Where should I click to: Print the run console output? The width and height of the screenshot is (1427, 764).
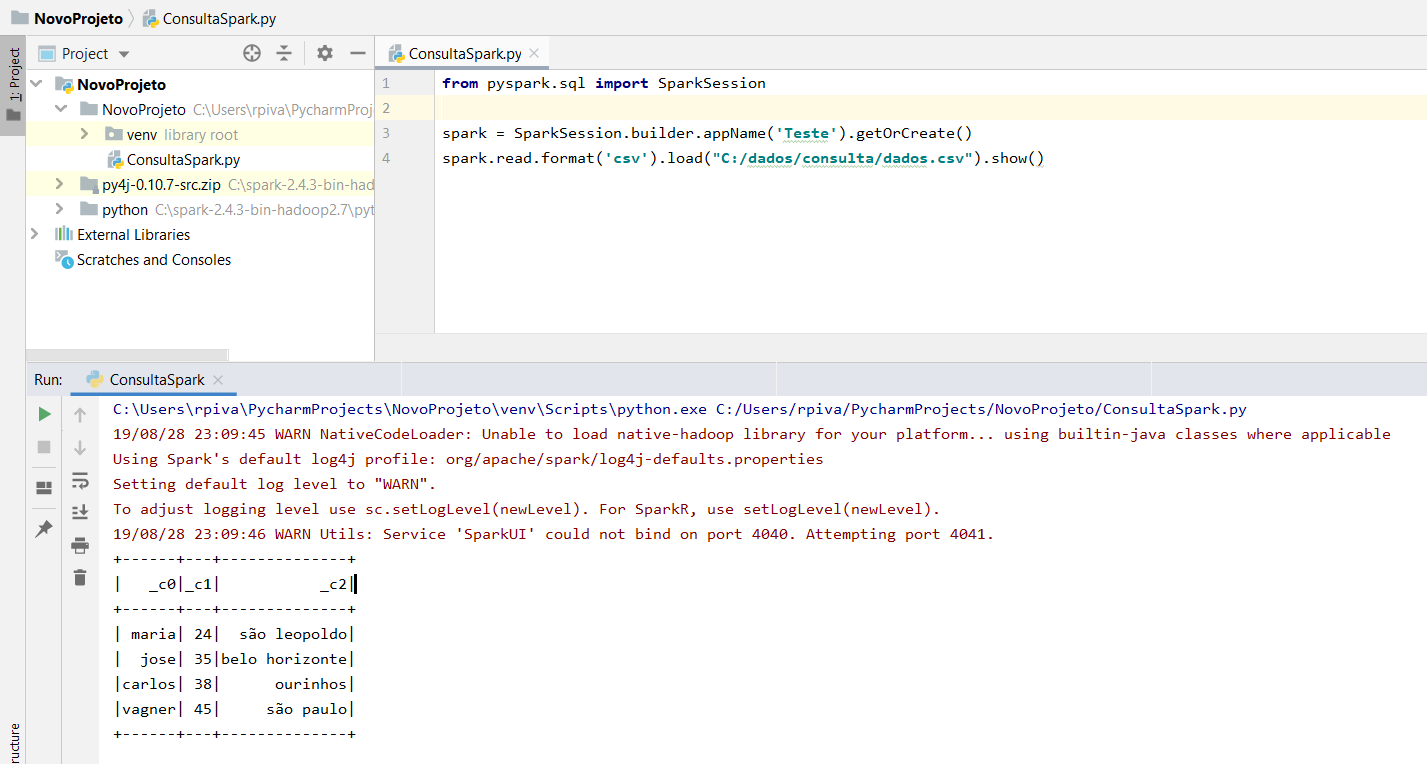[x=79, y=545]
